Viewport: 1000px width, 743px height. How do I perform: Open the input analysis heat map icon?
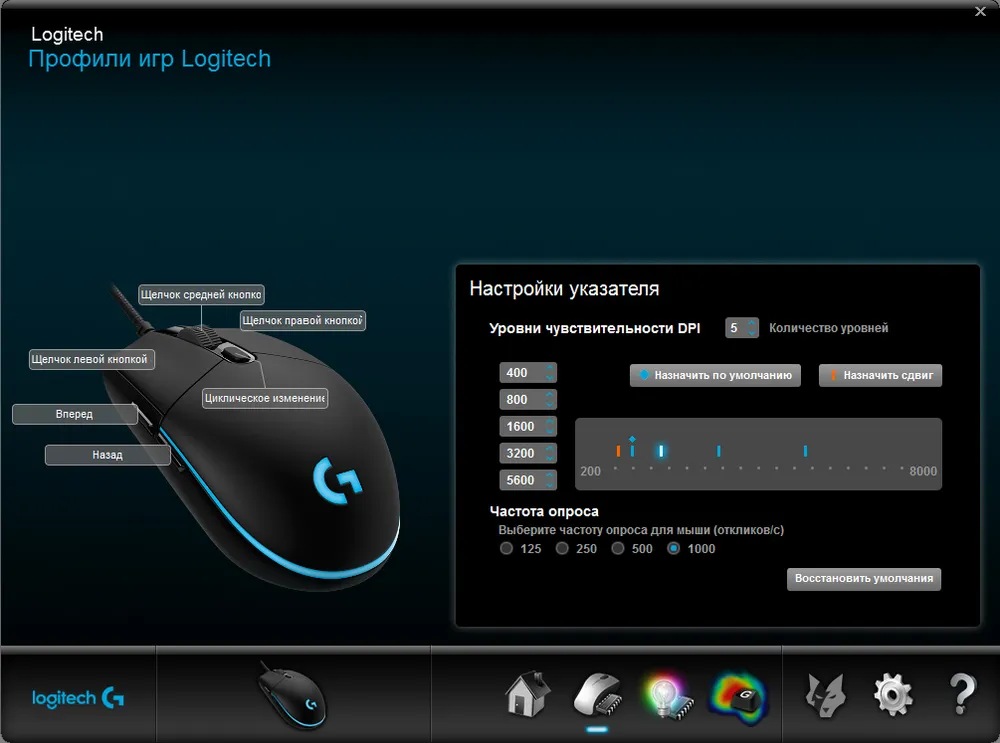[739, 698]
